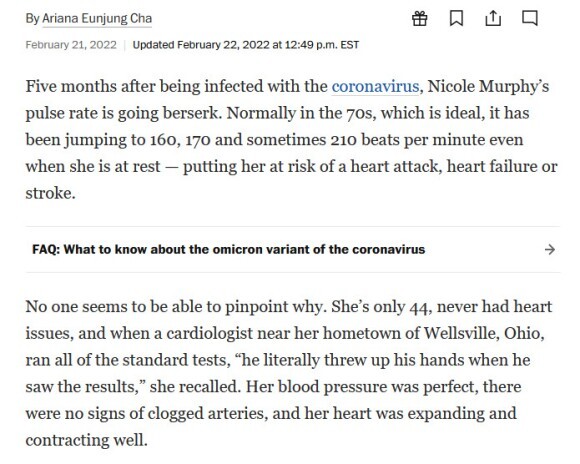Click the gift article icon

coord(420,18)
